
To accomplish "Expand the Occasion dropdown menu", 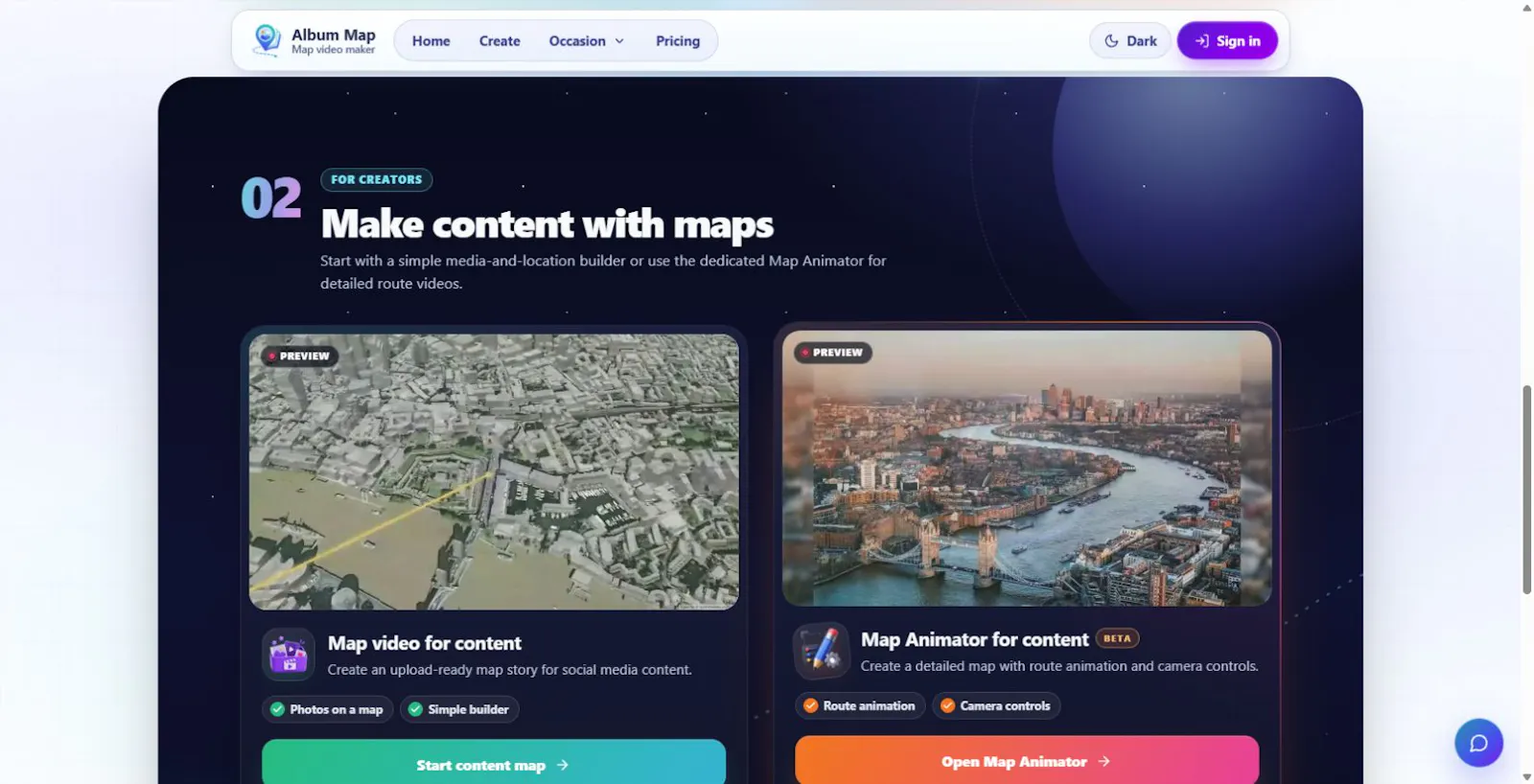I will coord(587,41).
